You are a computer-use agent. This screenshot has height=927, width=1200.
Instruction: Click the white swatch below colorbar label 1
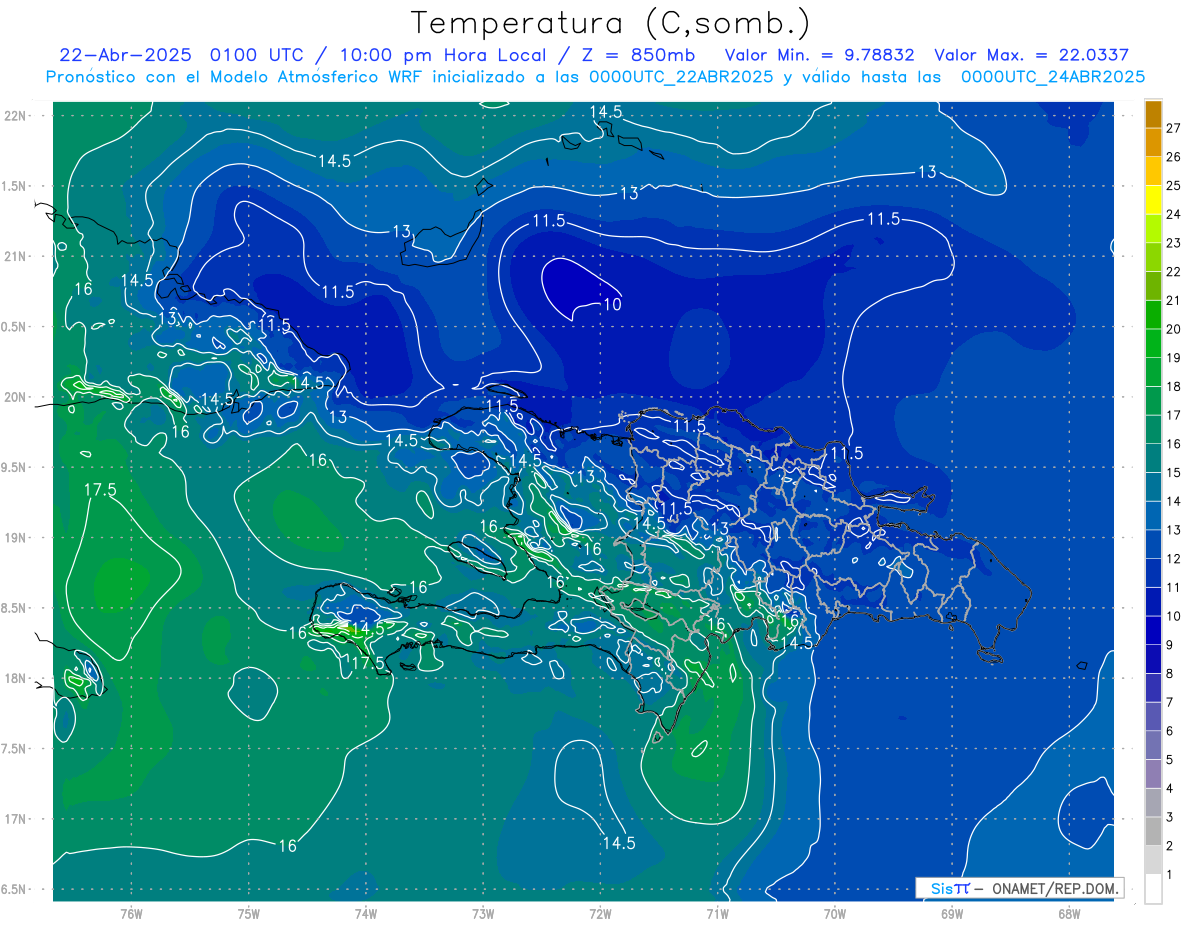1153,889
